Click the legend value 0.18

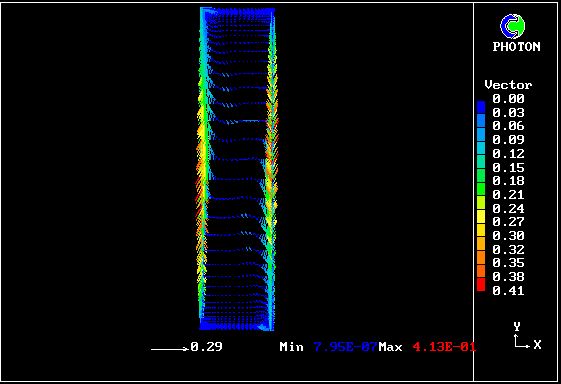click(x=508, y=181)
